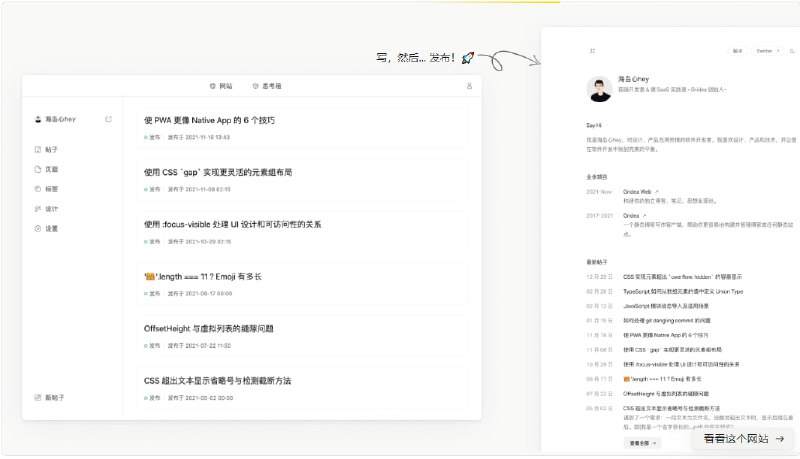
Task: Open preview post about :focus-visible dated 10月29日
Action: point(681,365)
